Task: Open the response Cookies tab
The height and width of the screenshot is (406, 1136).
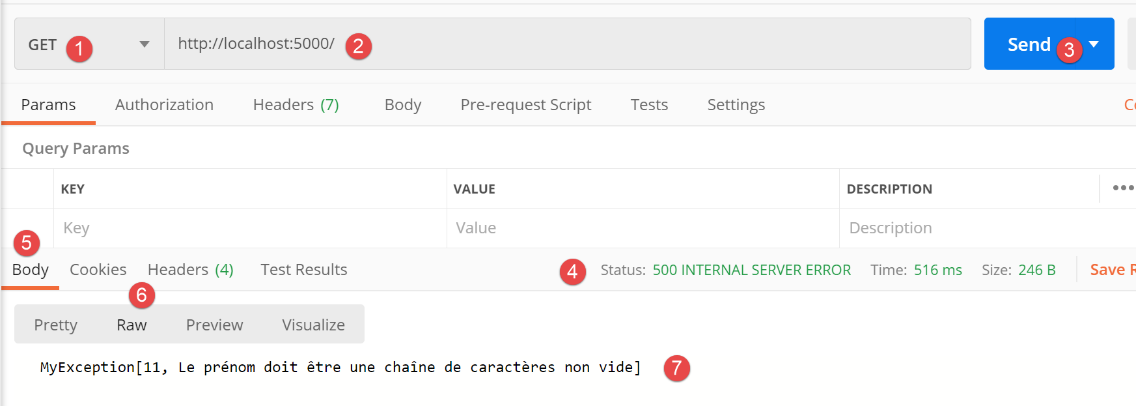Action: click(x=98, y=269)
